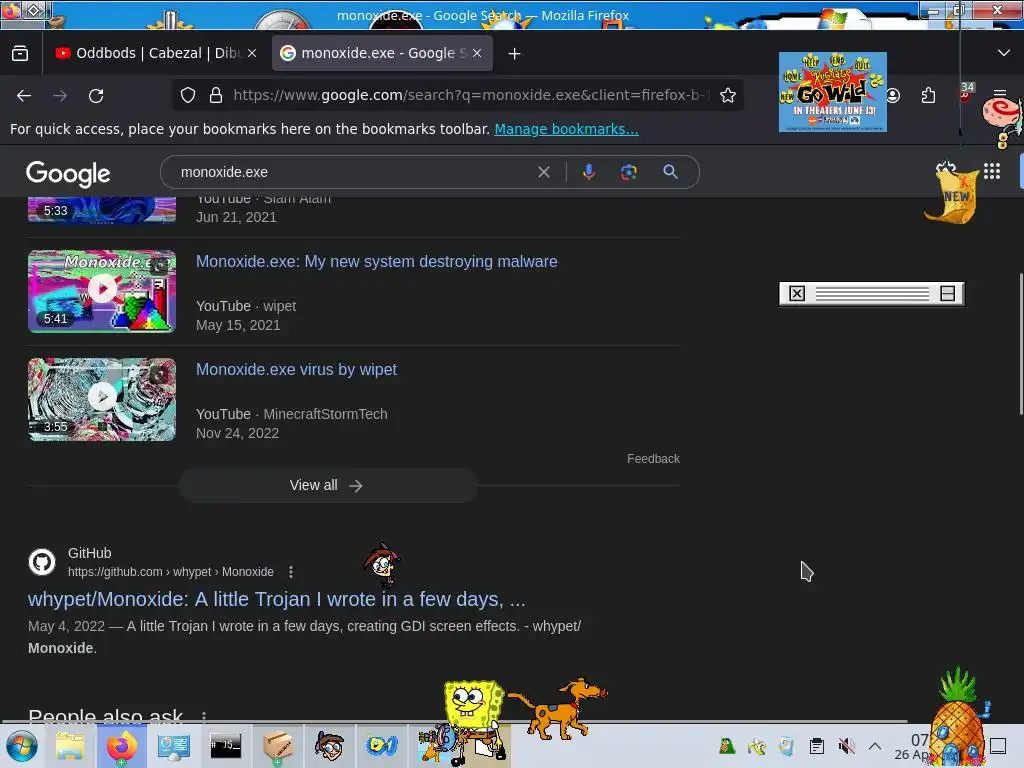Open tracking protection shield panel
The image size is (1024, 768).
point(188,95)
